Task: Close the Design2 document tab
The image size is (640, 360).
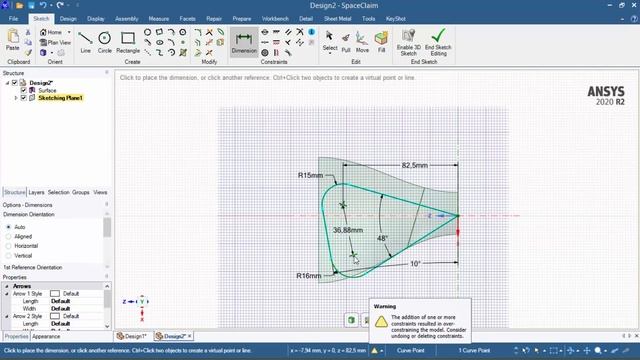Action: pos(189,336)
